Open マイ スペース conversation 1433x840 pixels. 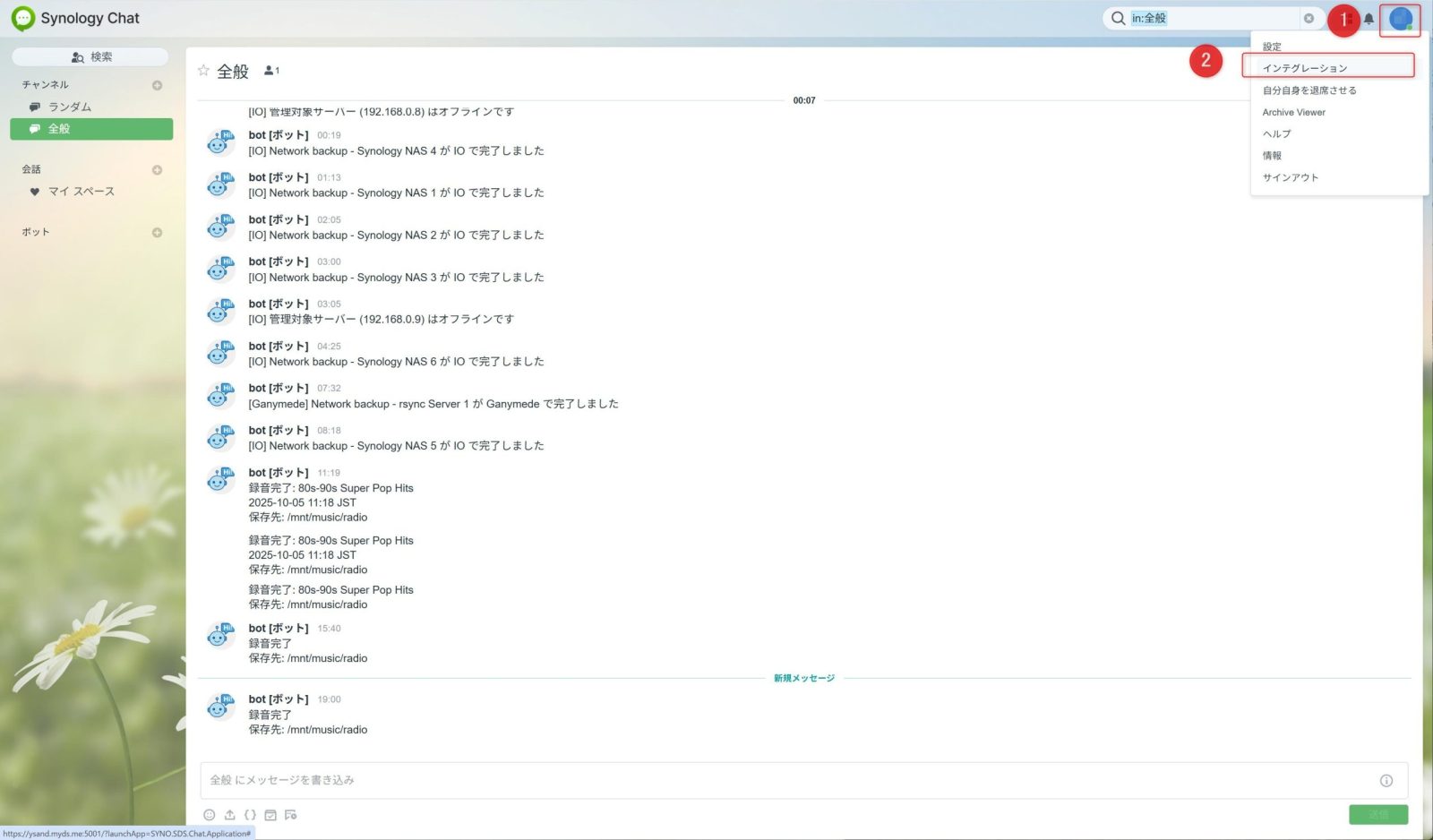click(x=81, y=192)
